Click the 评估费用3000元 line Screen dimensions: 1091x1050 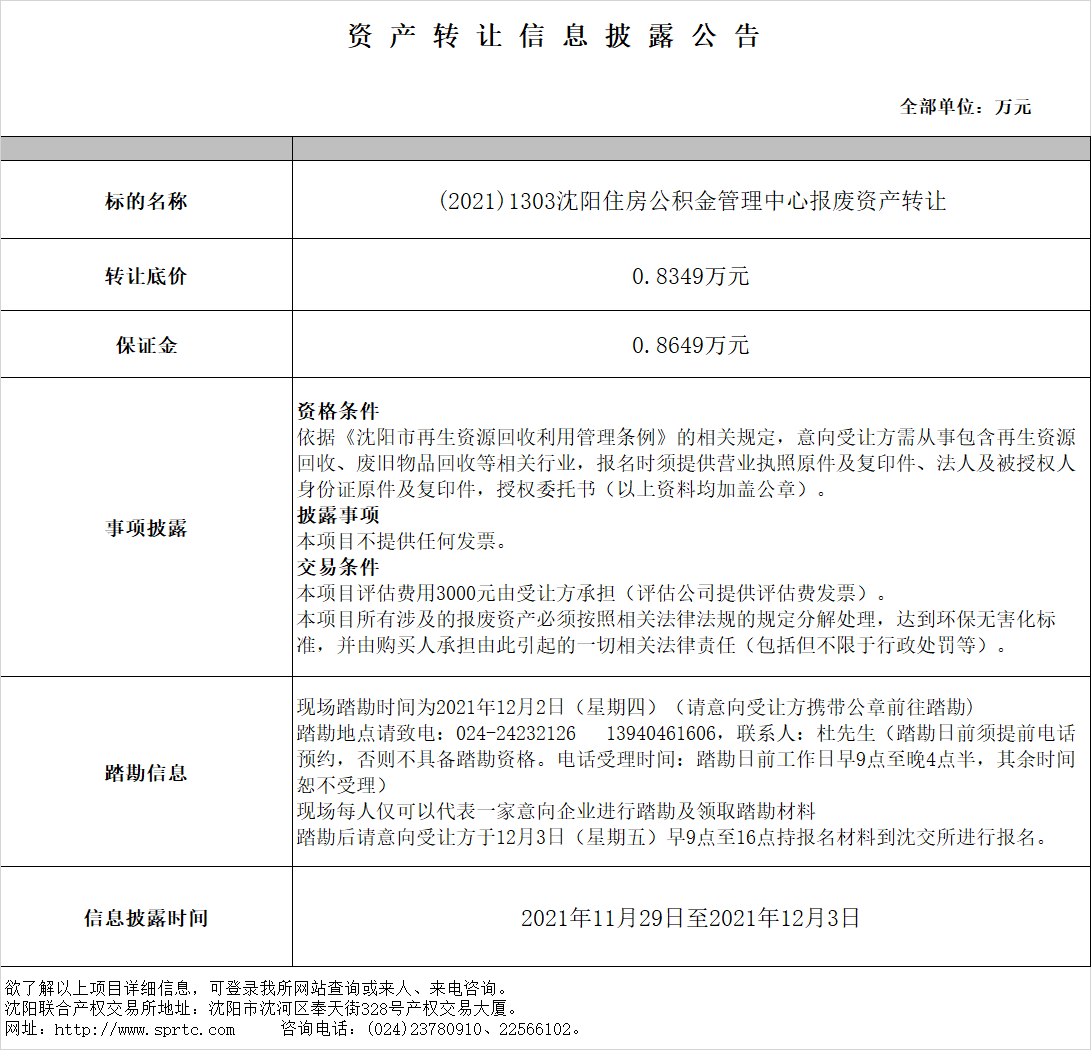coord(591,593)
